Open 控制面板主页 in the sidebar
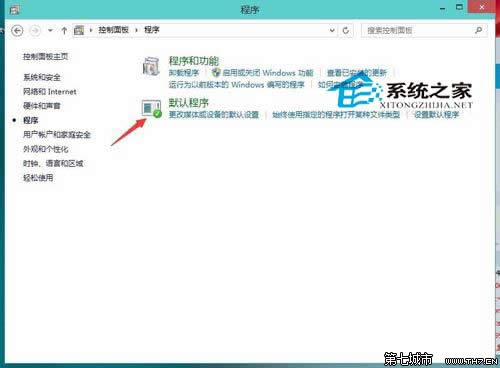Screen dimensions: 500x368 [45, 57]
